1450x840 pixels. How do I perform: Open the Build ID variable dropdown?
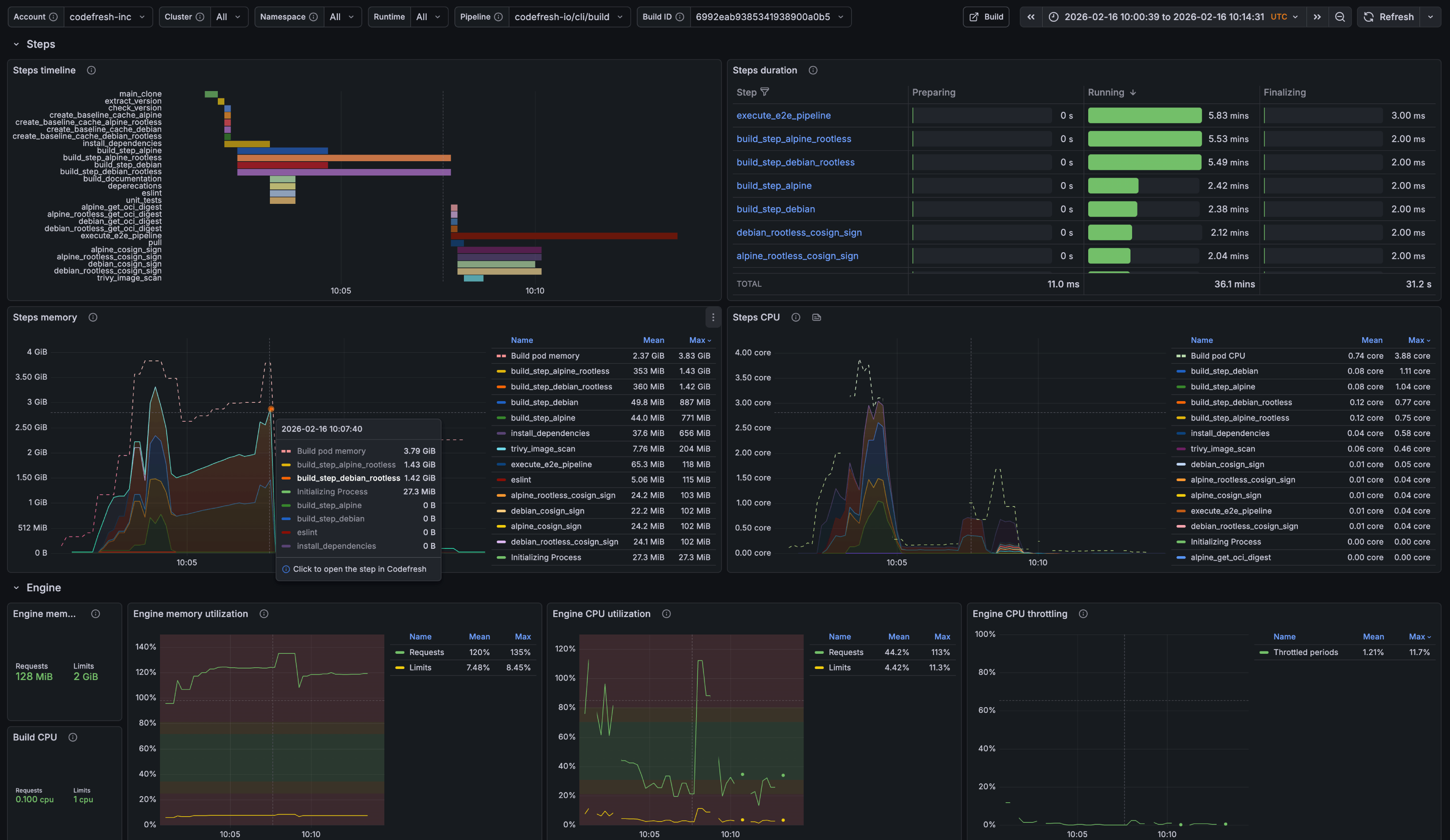[x=770, y=17]
